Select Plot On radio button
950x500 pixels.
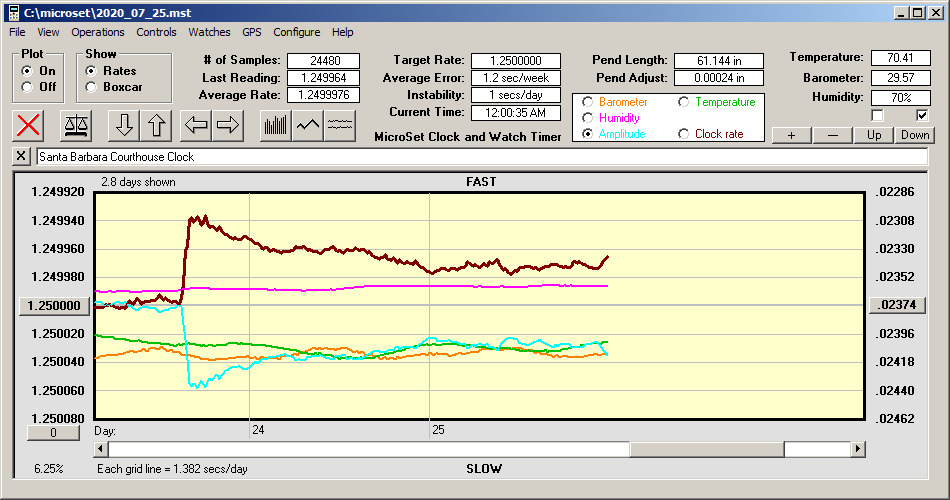click(27, 71)
